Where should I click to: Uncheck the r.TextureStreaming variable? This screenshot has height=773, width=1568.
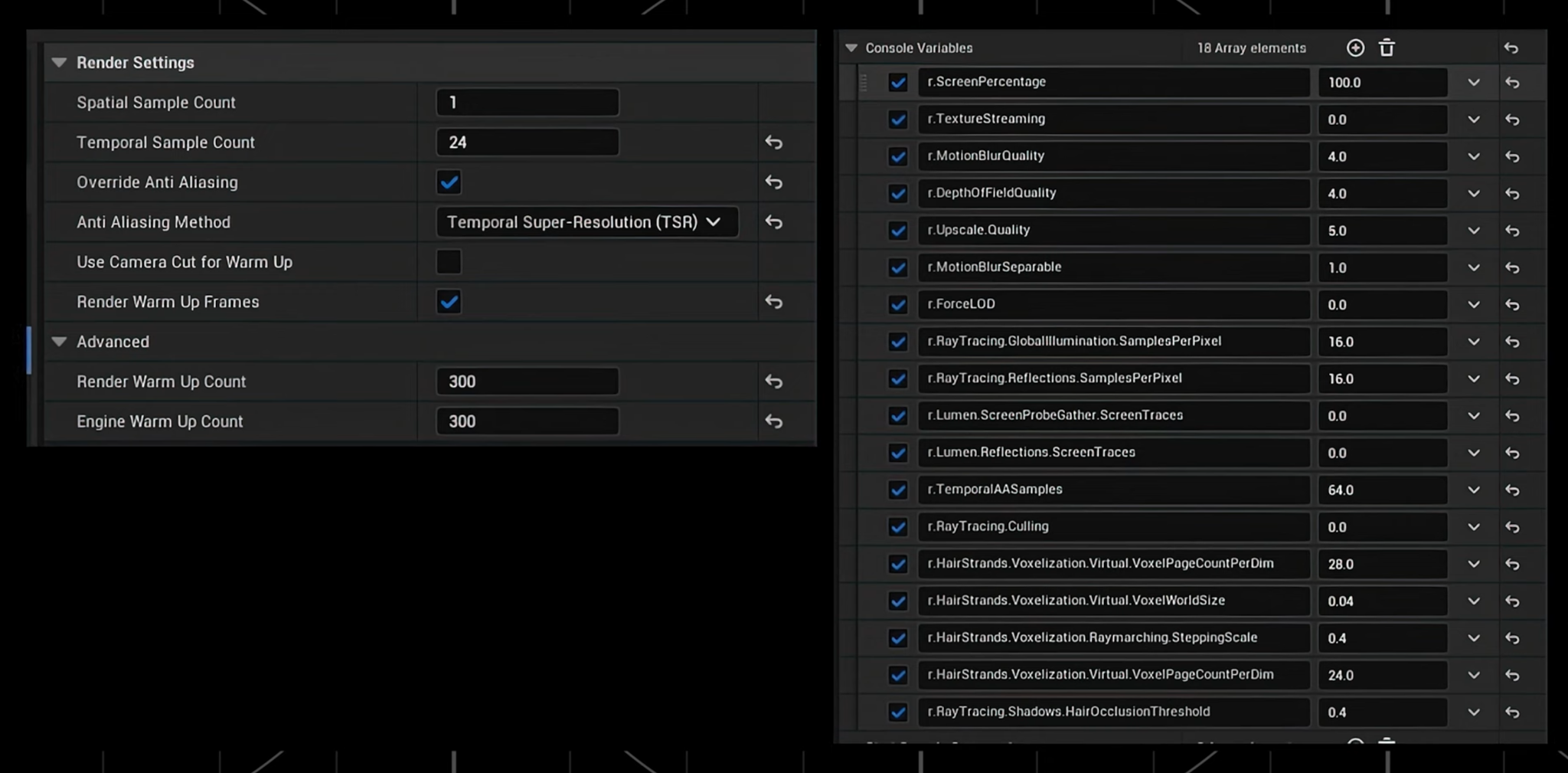[897, 119]
